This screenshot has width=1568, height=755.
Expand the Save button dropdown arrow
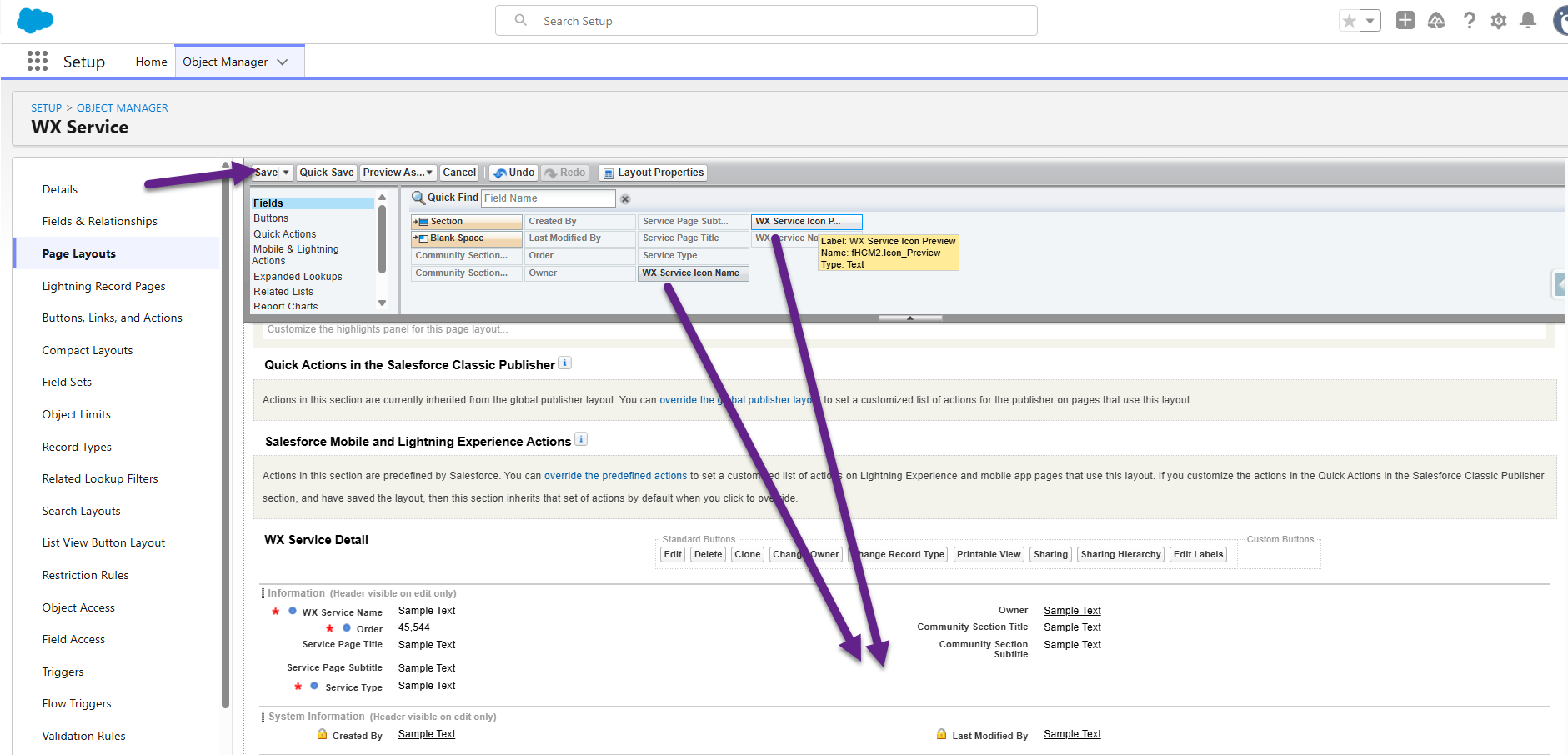click(x=286, y=172)
